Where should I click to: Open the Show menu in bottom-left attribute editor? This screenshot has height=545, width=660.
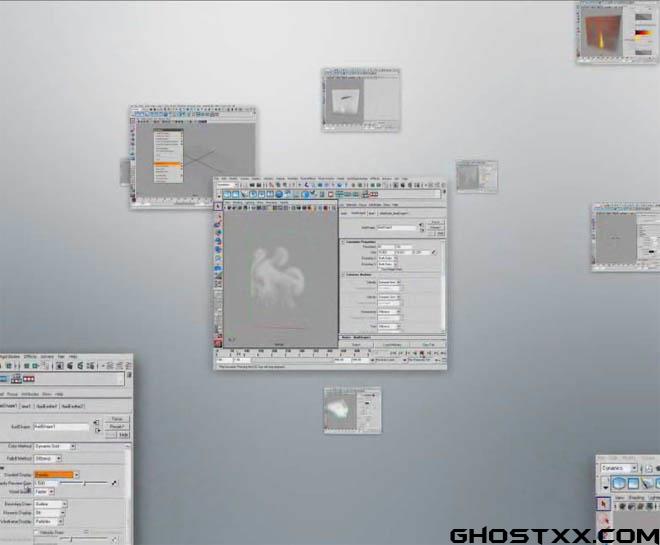tap(47, 394)
